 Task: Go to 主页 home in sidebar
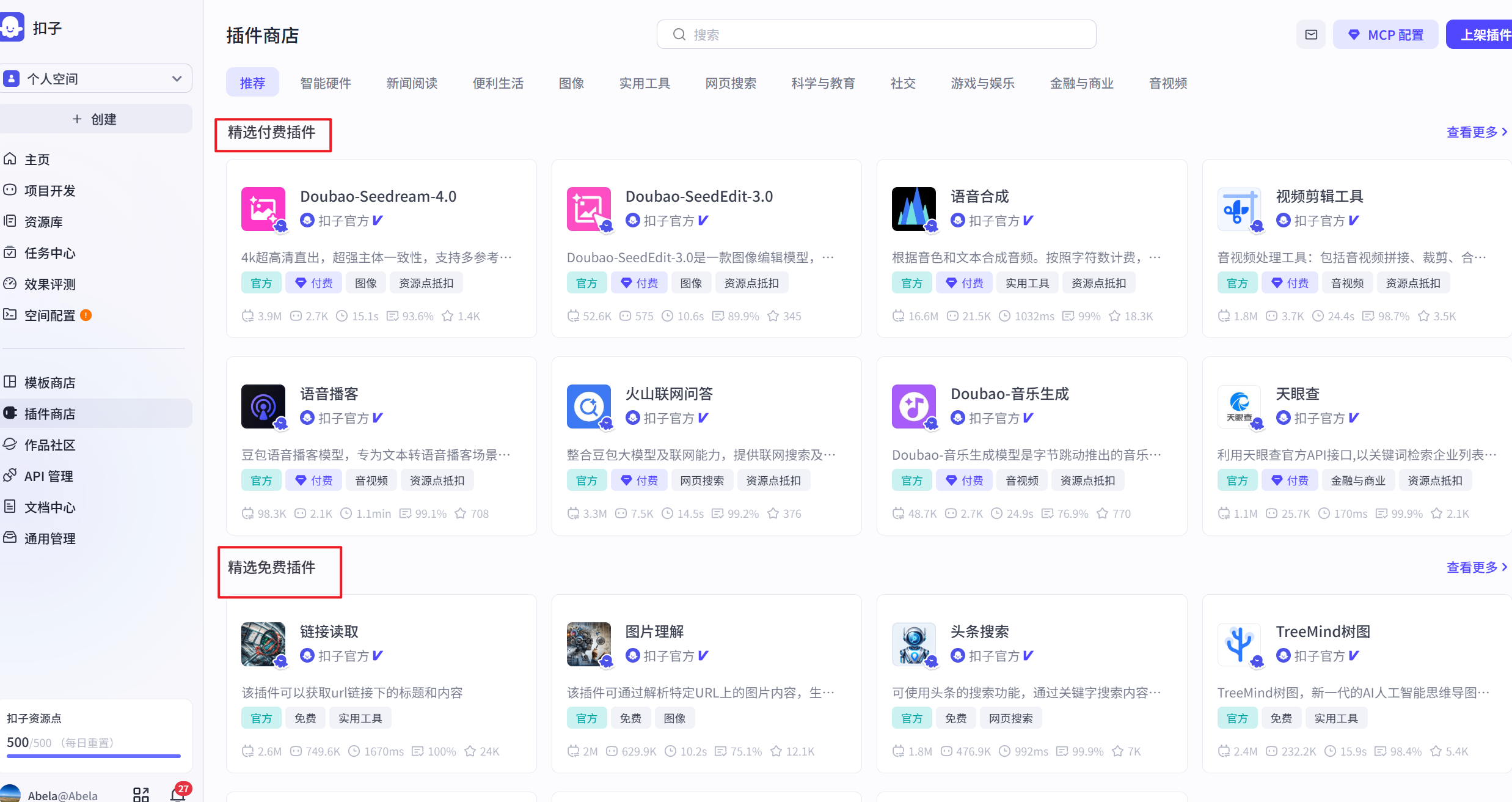tap(37, 160)
